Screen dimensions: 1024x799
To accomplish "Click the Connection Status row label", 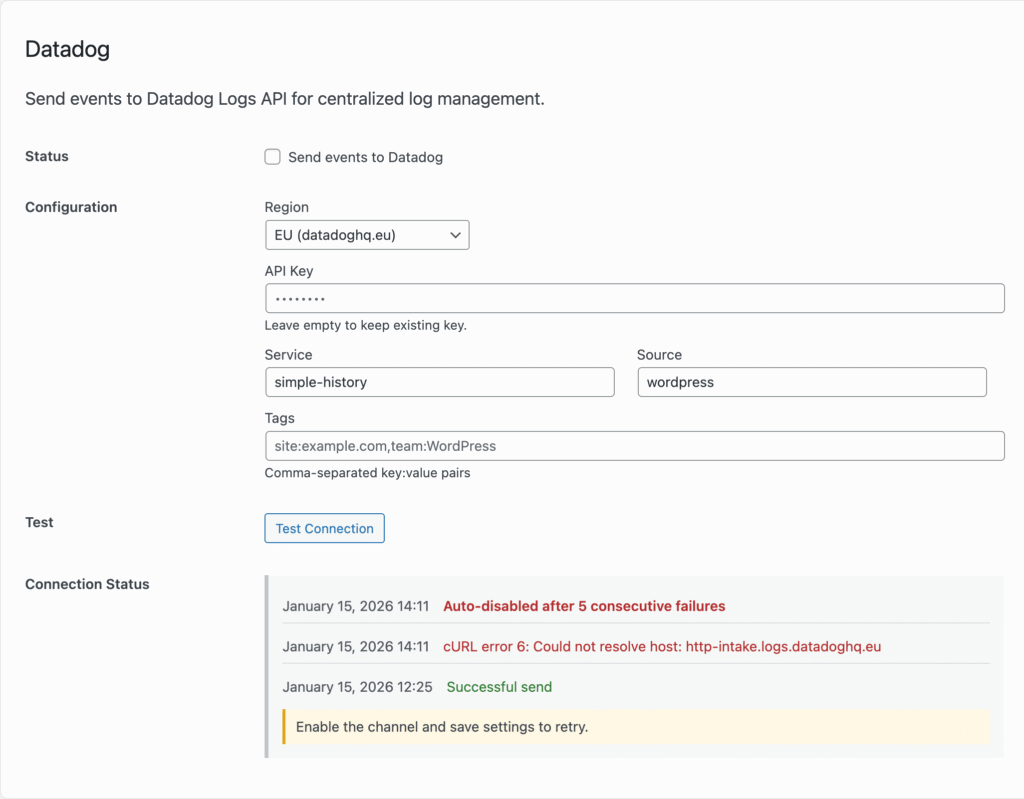I will pos(87,584).
